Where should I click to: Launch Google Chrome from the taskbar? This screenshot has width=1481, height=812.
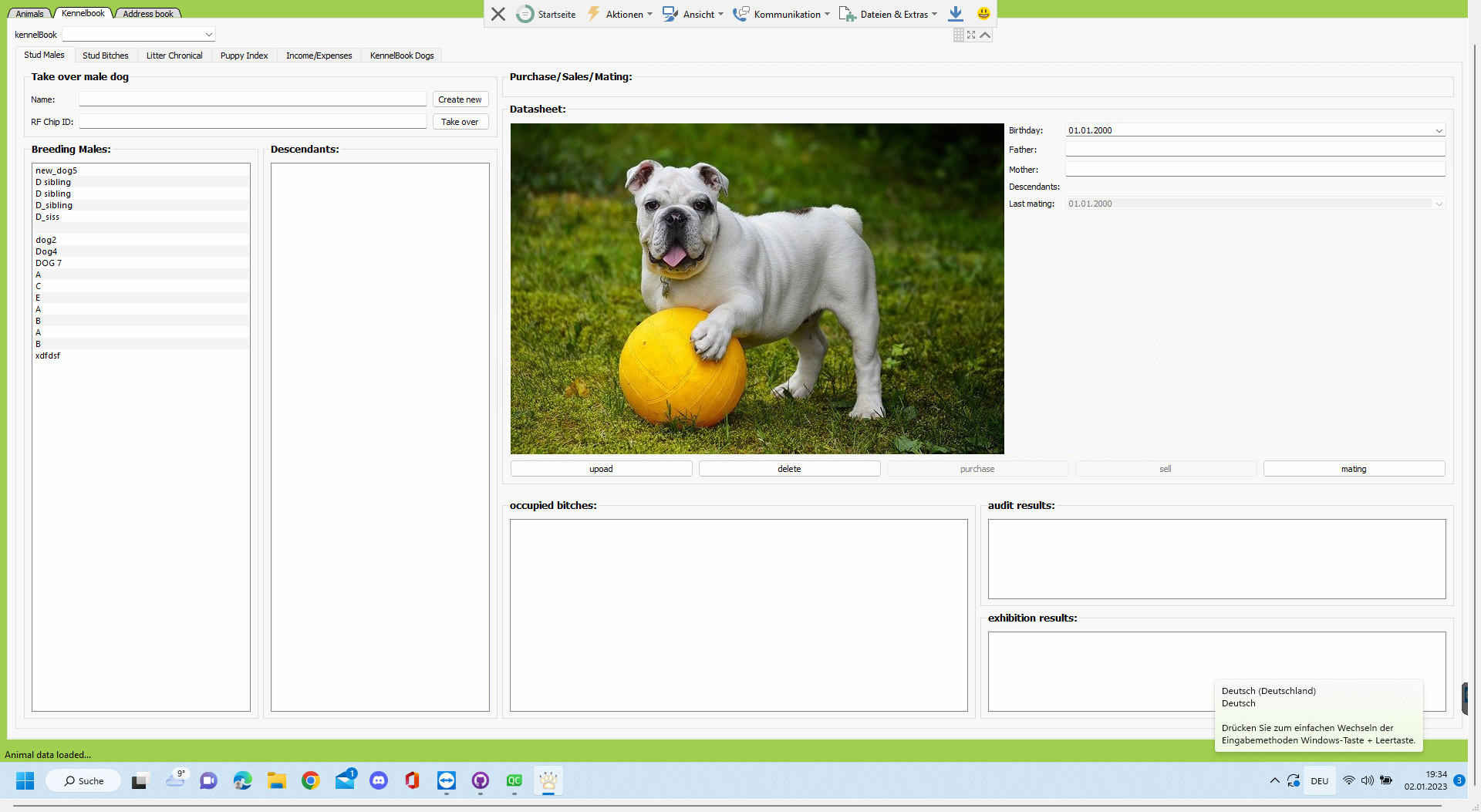310,780
